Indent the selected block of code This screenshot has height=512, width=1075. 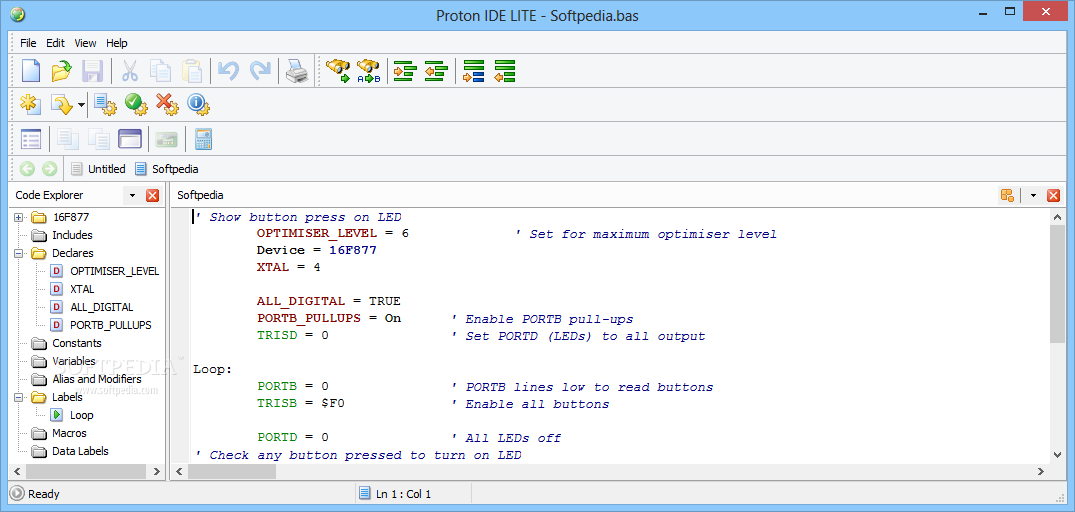(x=405, y=71)
